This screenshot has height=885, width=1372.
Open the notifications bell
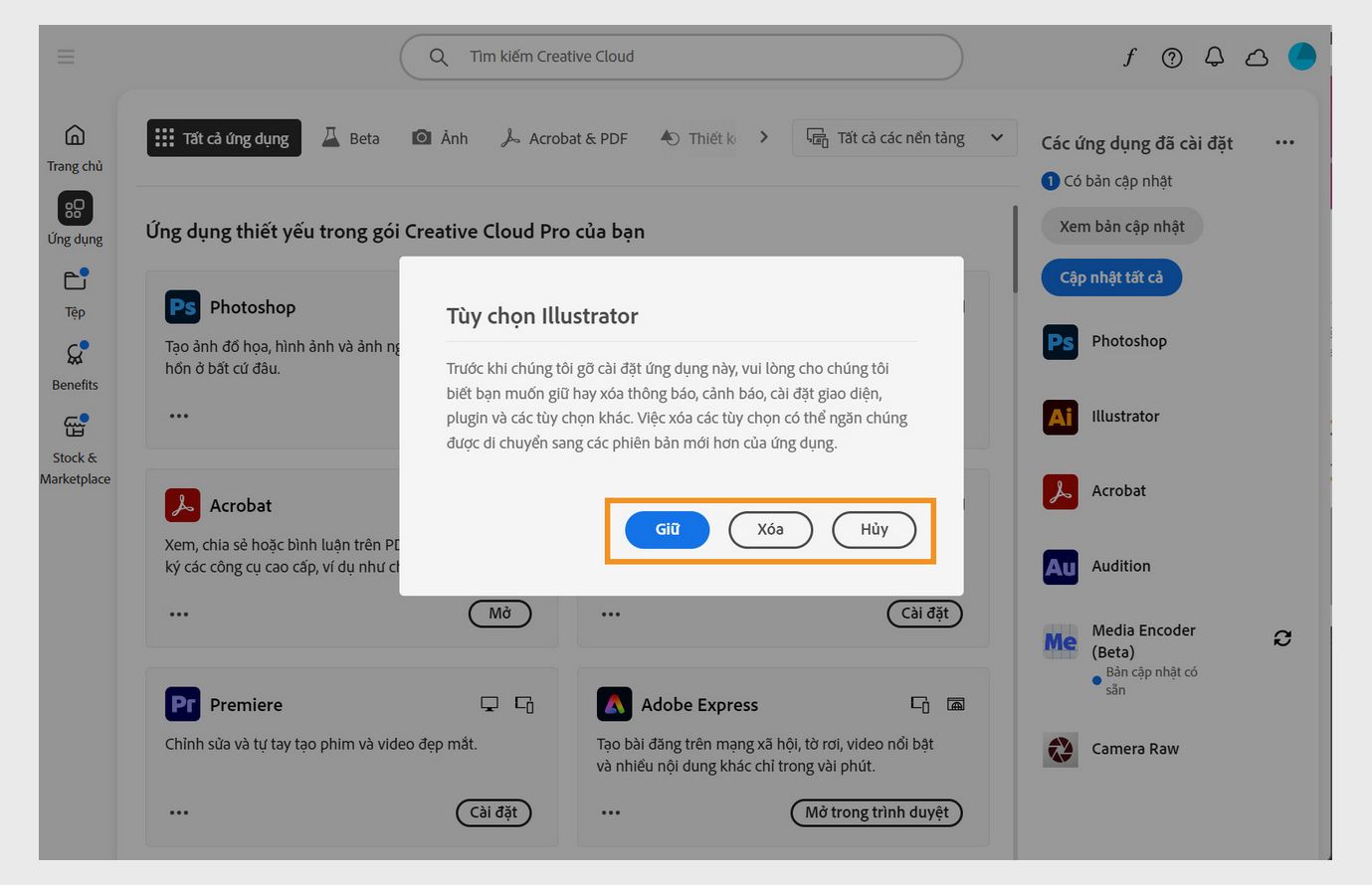(x=1214, y=57)
